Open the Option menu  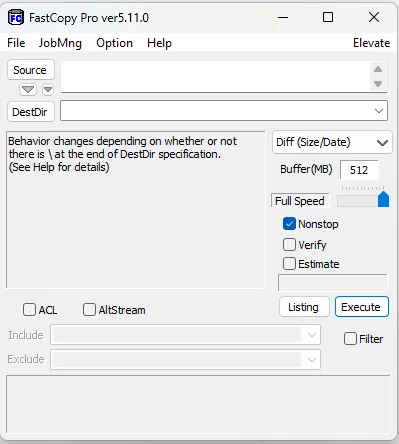pos(114,43)
